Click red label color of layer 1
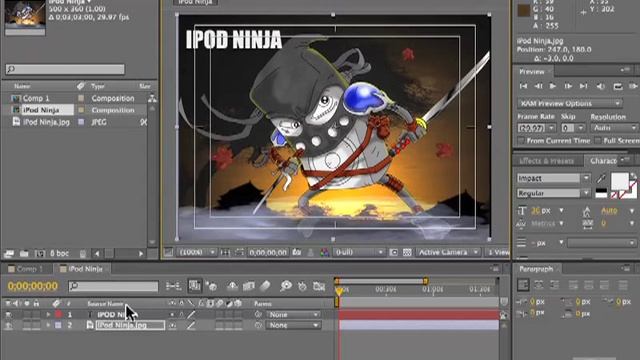640x360 pixels. click(58, 315)
